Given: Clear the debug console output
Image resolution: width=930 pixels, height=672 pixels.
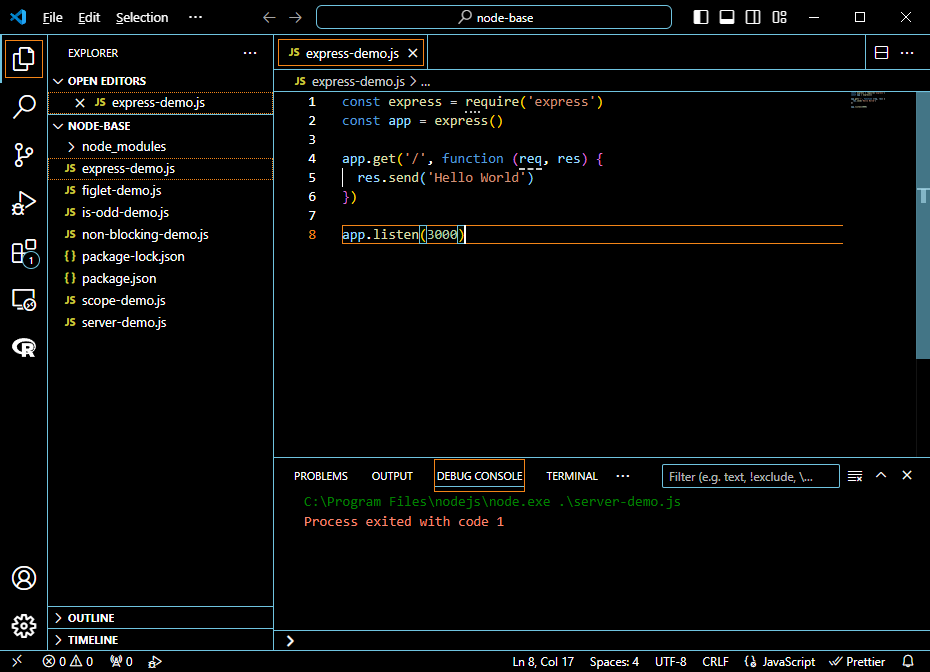Looking at the screenshot, I should pos(855,476).
